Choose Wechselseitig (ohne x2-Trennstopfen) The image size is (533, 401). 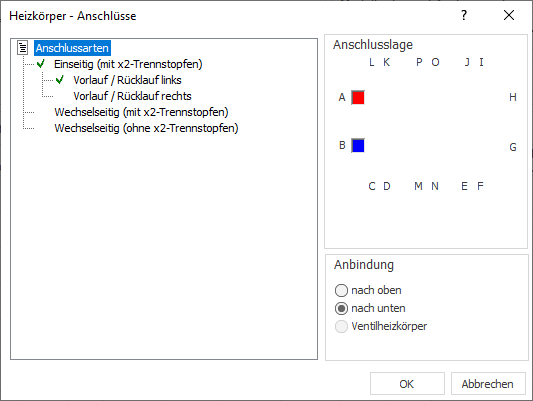tap(146, 128)
